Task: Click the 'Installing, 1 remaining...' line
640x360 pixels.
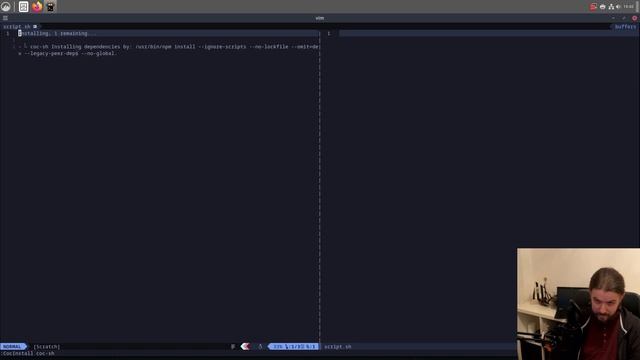Action: tap(57, 33)
